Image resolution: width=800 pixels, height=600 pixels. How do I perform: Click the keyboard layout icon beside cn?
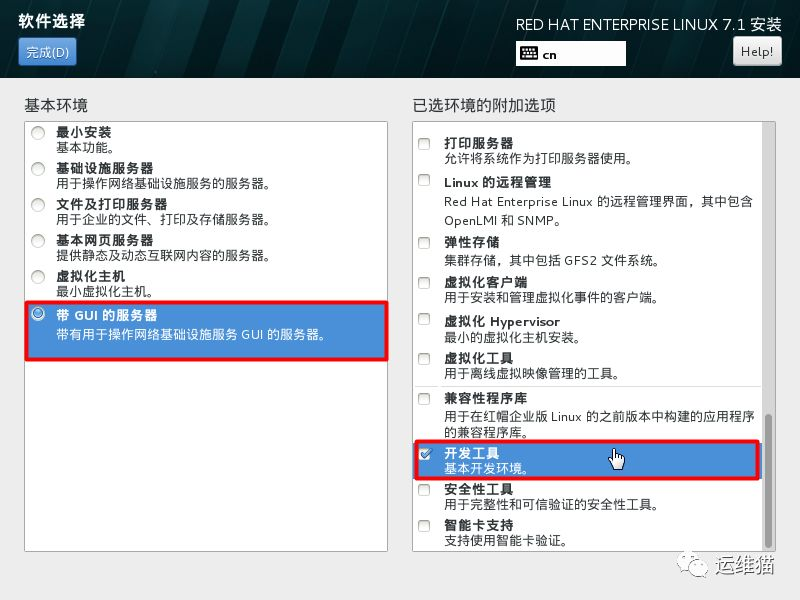[x=529, y=54]
